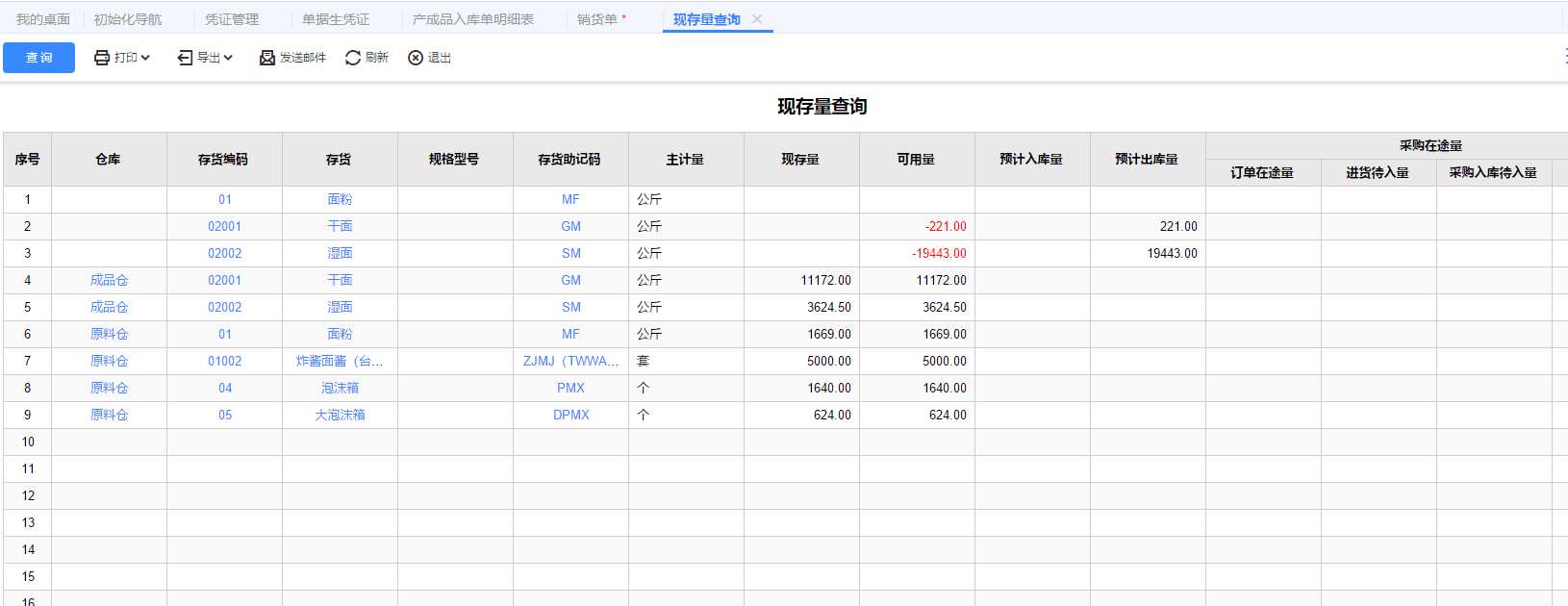Open the 05 code link
The height and width of the screenshot is (606, 1568).
coord(225,416)
